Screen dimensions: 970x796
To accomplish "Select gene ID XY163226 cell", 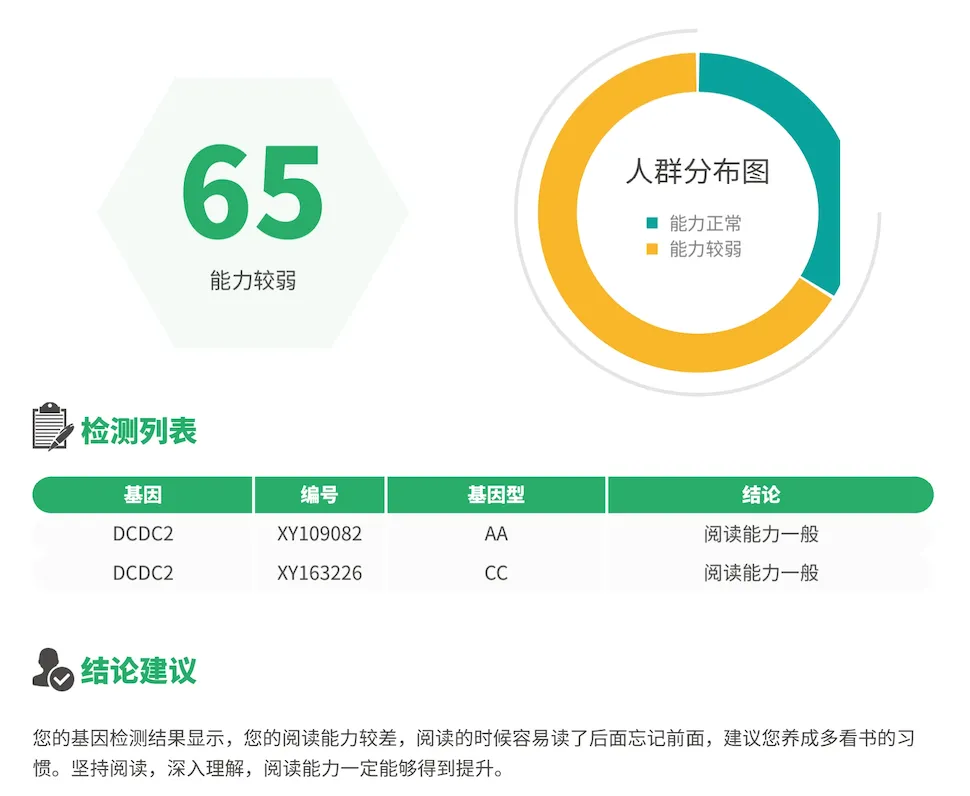I will pyautogui.click(x=319, y=573).
